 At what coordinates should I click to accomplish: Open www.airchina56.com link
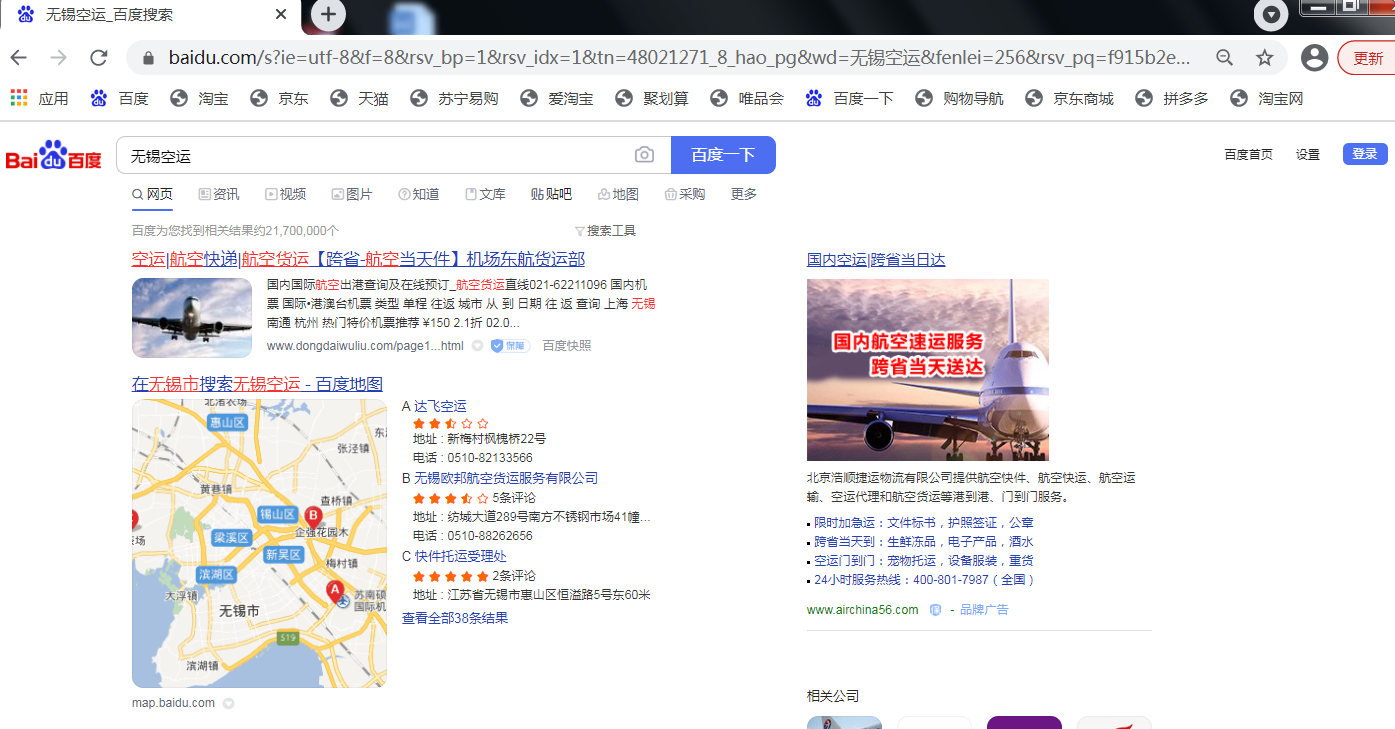tap(862, 610)
